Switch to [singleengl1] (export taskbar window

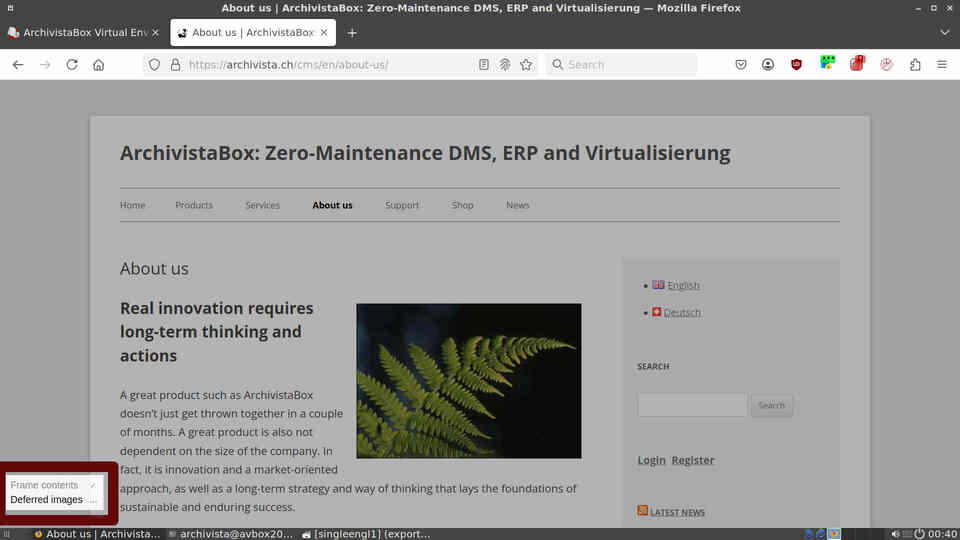366,534
